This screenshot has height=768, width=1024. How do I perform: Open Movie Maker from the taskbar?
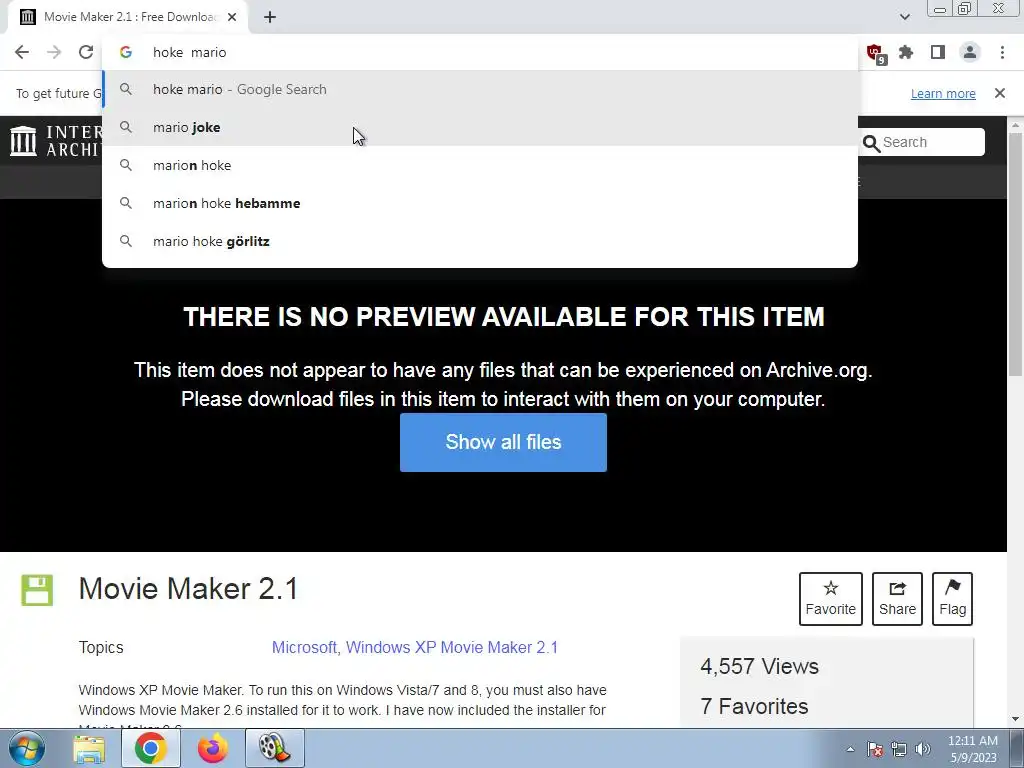274,749
